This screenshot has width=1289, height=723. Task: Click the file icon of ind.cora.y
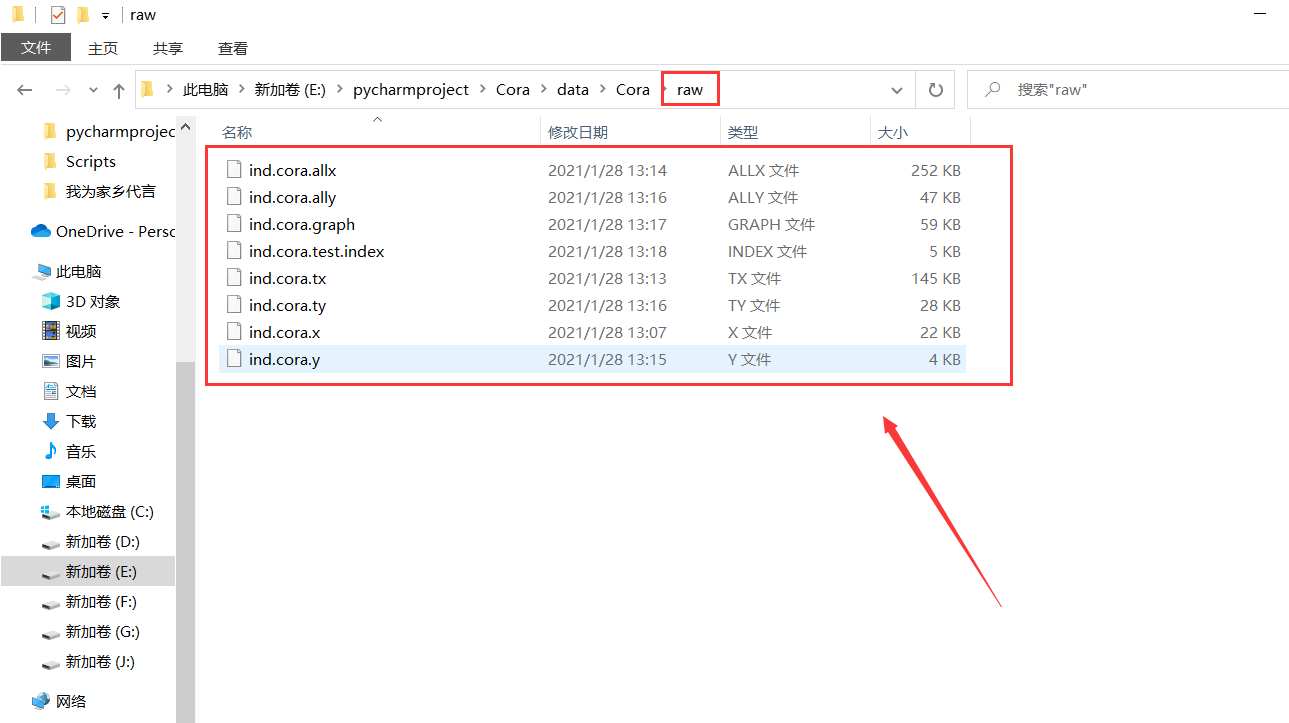point(234,359)
